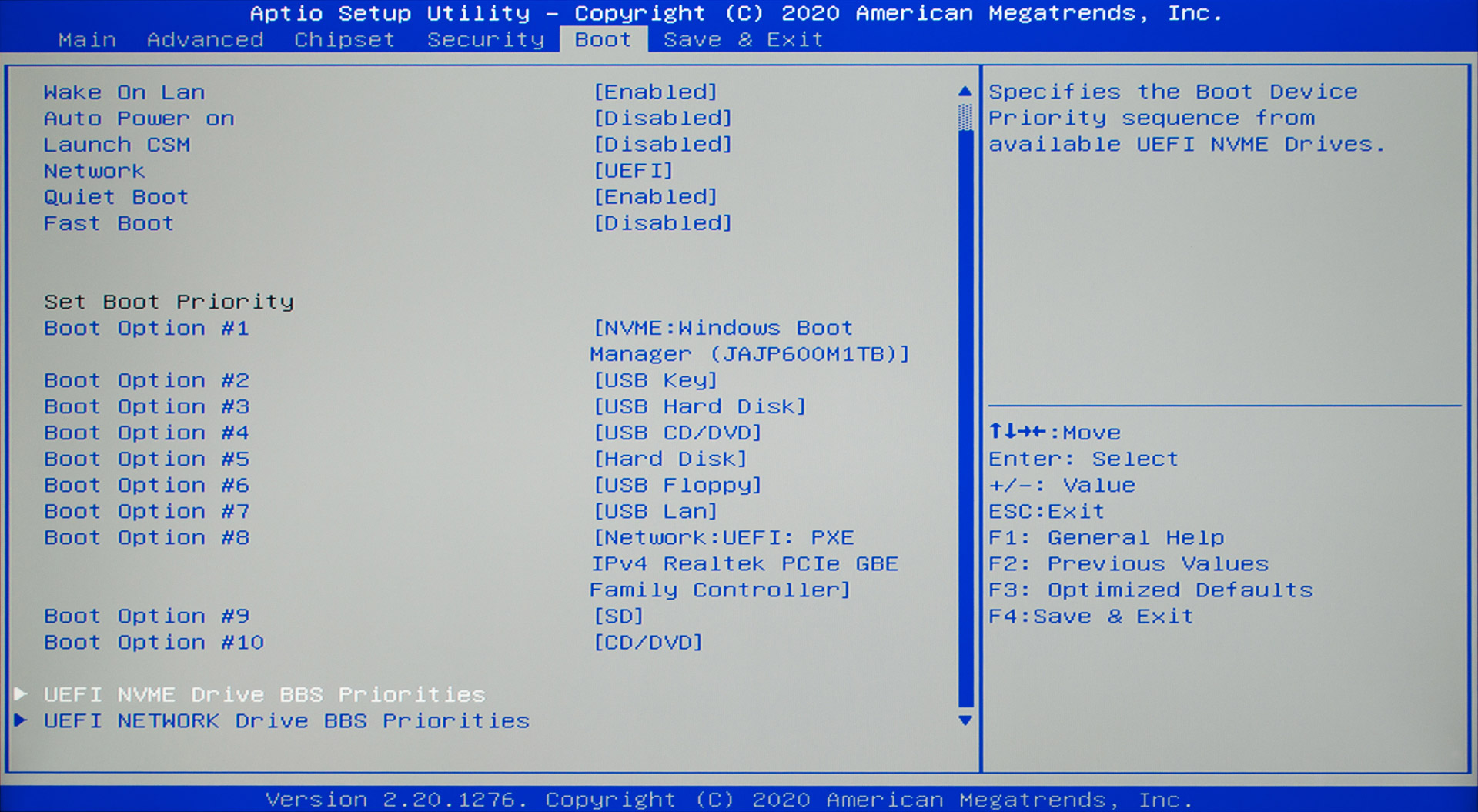Open Boot Option #7 USB Lan value
The height and width of the screenshot is (812, 1478).
[655, 511]
